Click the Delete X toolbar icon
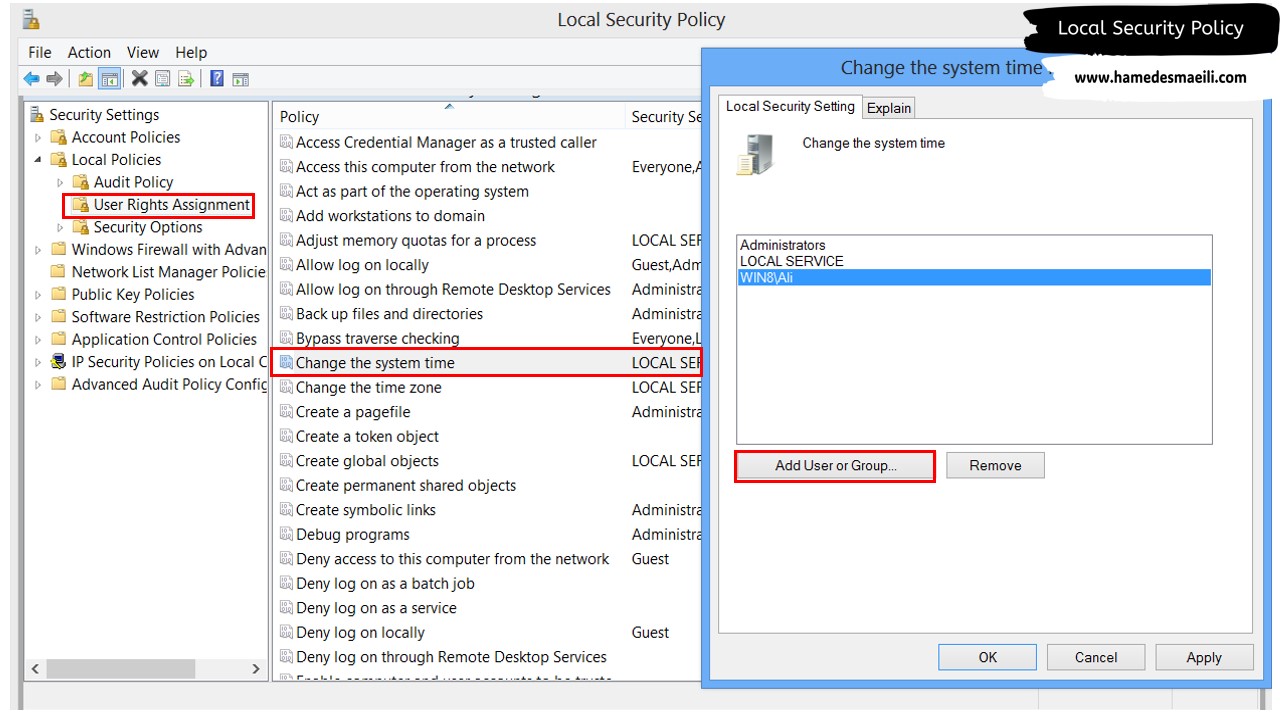This screenshot has width=1280, height=720. [140, 78]
